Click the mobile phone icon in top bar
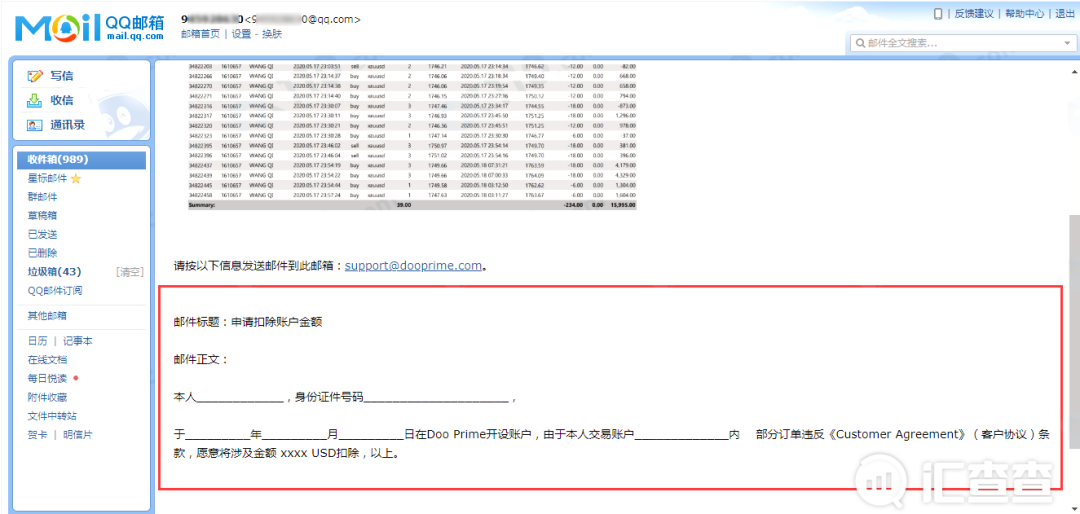This screenshot has width=1080, height=514. pyautogui.click(x=937, y=14)
